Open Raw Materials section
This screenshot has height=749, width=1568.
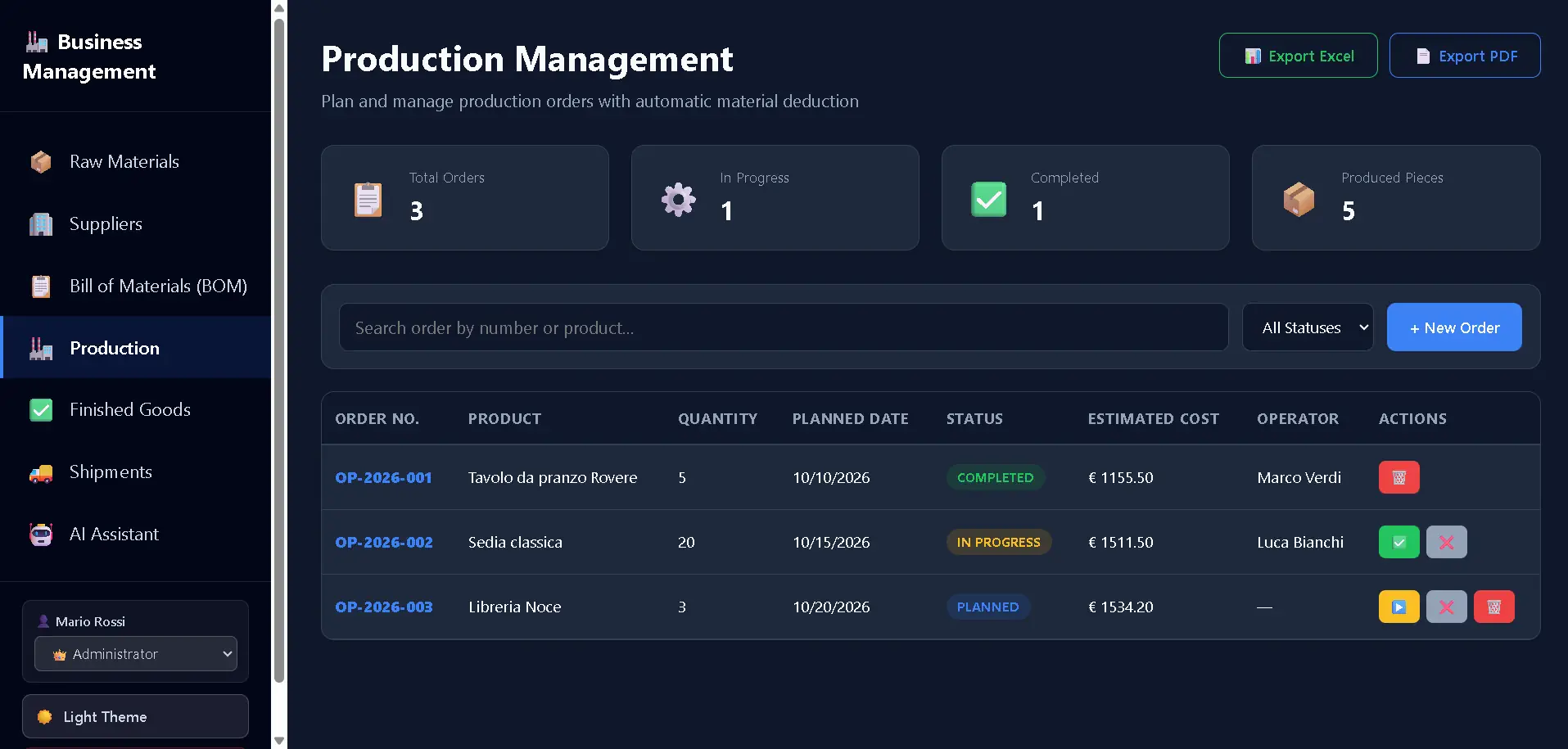tap(135, 162)
